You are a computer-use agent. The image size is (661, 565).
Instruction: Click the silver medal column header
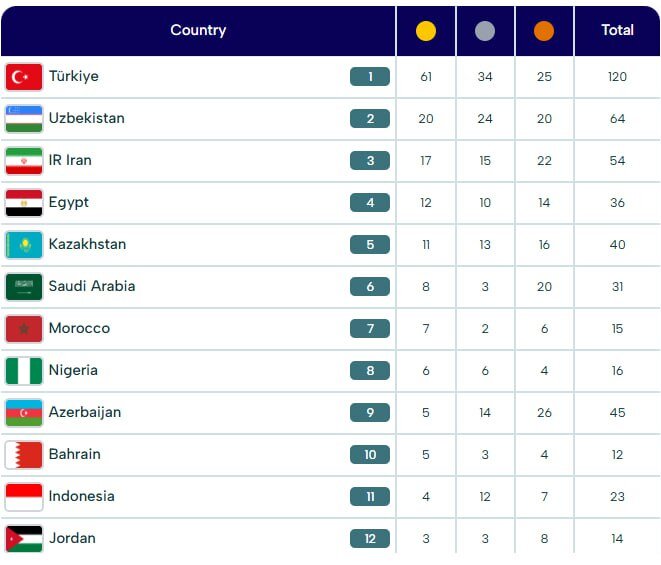point(485,31)
